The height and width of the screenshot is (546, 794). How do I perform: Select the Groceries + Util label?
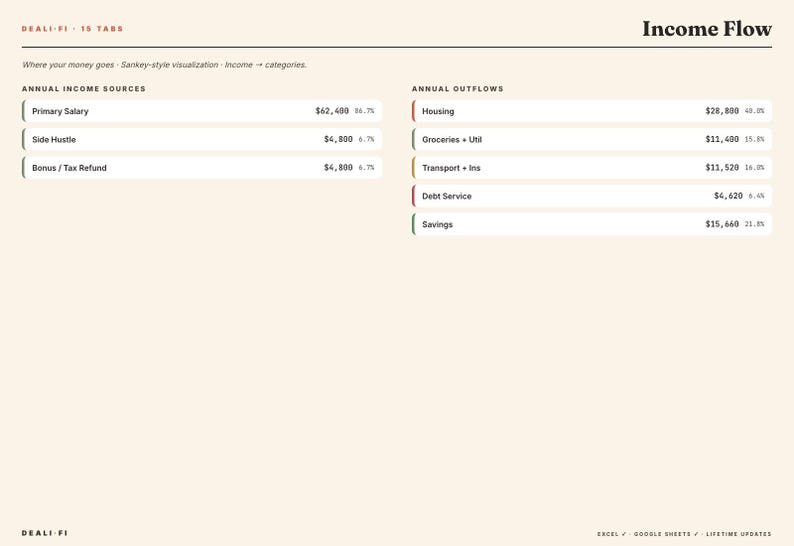452,139
